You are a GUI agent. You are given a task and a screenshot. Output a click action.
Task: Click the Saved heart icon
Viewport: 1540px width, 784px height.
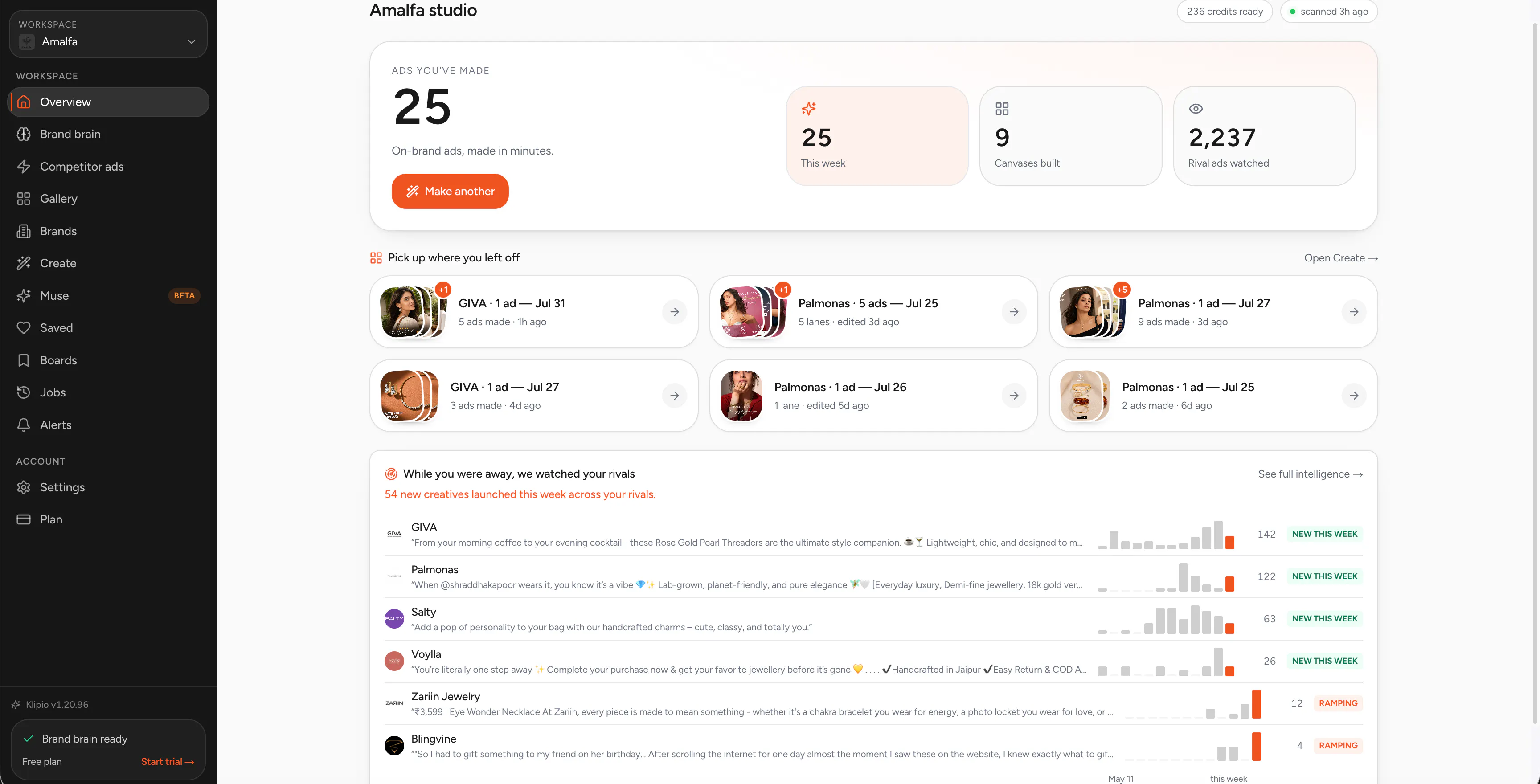point(24,327)
